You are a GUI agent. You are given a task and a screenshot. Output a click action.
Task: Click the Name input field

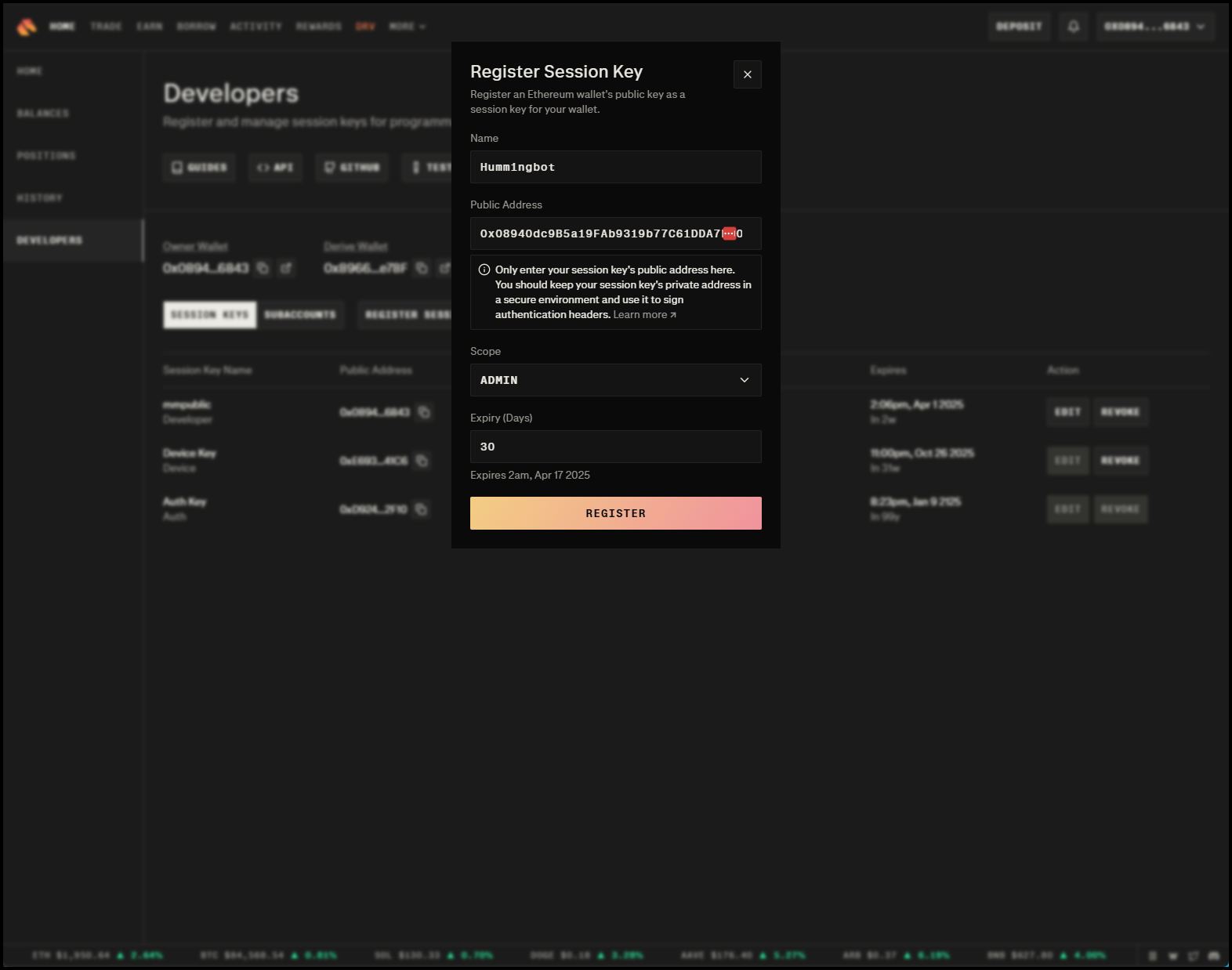(615, 167)
